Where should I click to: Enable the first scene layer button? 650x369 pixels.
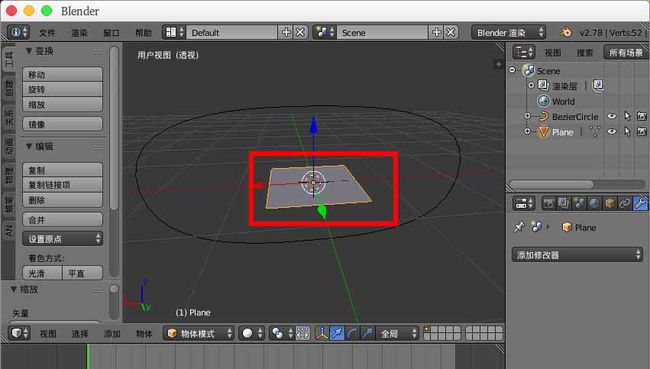(427, 330)
